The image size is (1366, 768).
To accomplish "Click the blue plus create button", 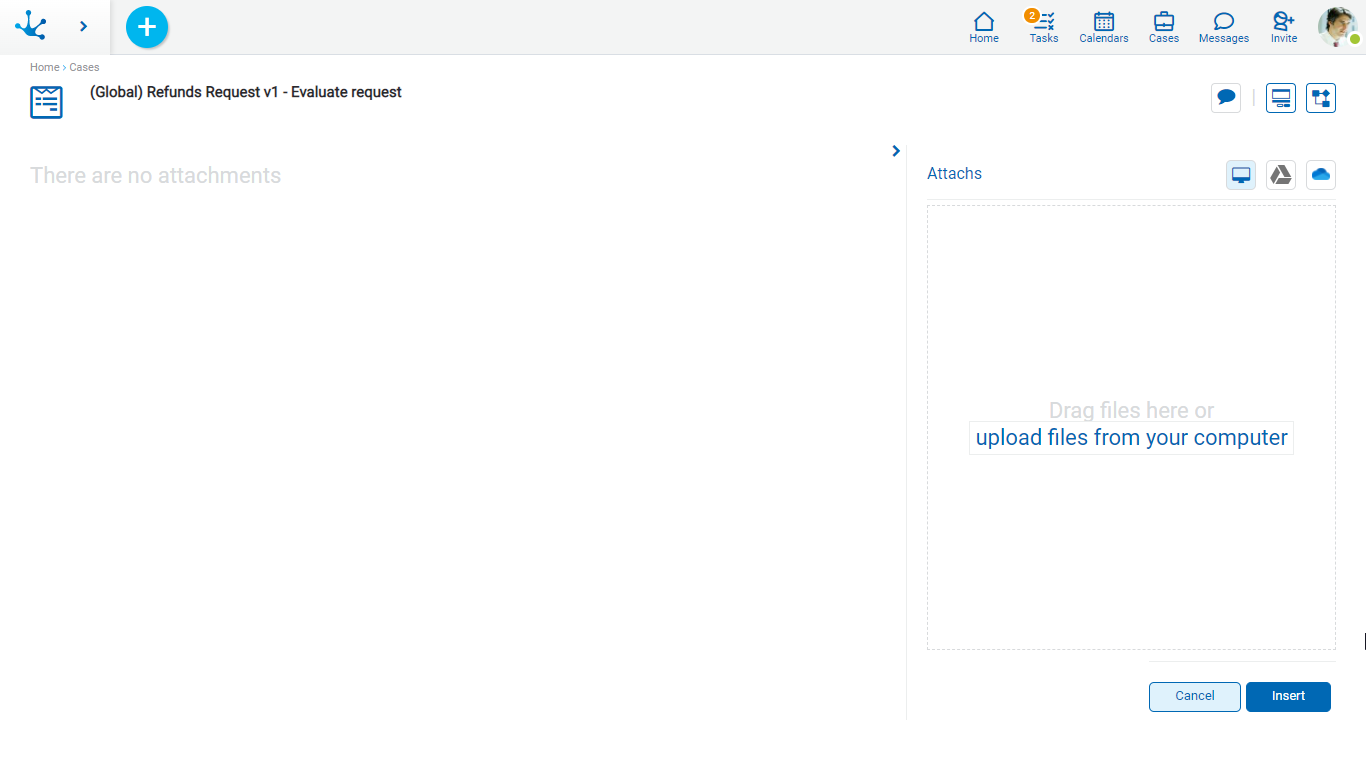I will (x=147, y=27).
